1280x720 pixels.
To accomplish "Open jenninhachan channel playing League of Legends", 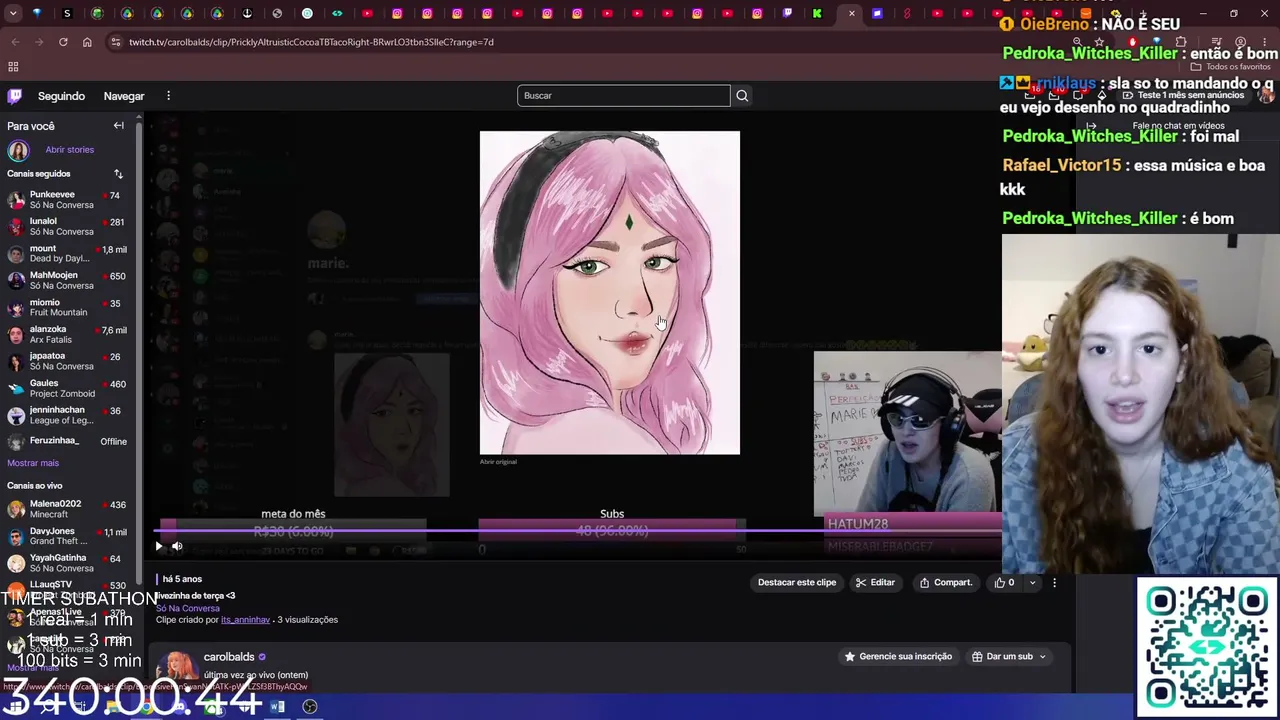I will (67, 415).
